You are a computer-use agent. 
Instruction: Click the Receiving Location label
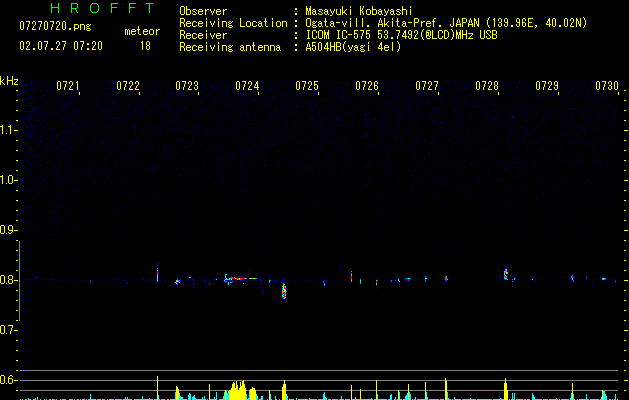[233, 23]
